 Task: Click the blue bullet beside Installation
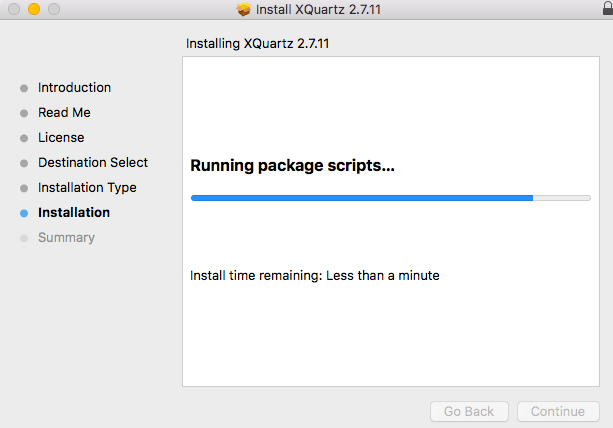(x=23, y=213)
